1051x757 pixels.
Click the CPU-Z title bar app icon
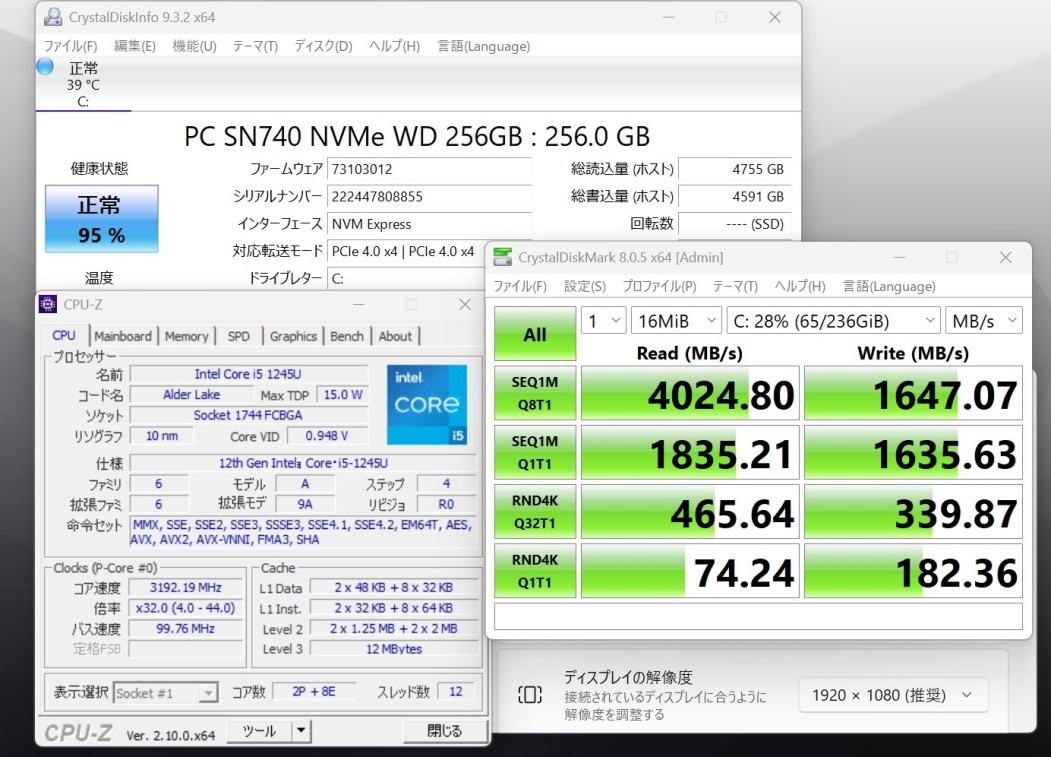[48, 304]
